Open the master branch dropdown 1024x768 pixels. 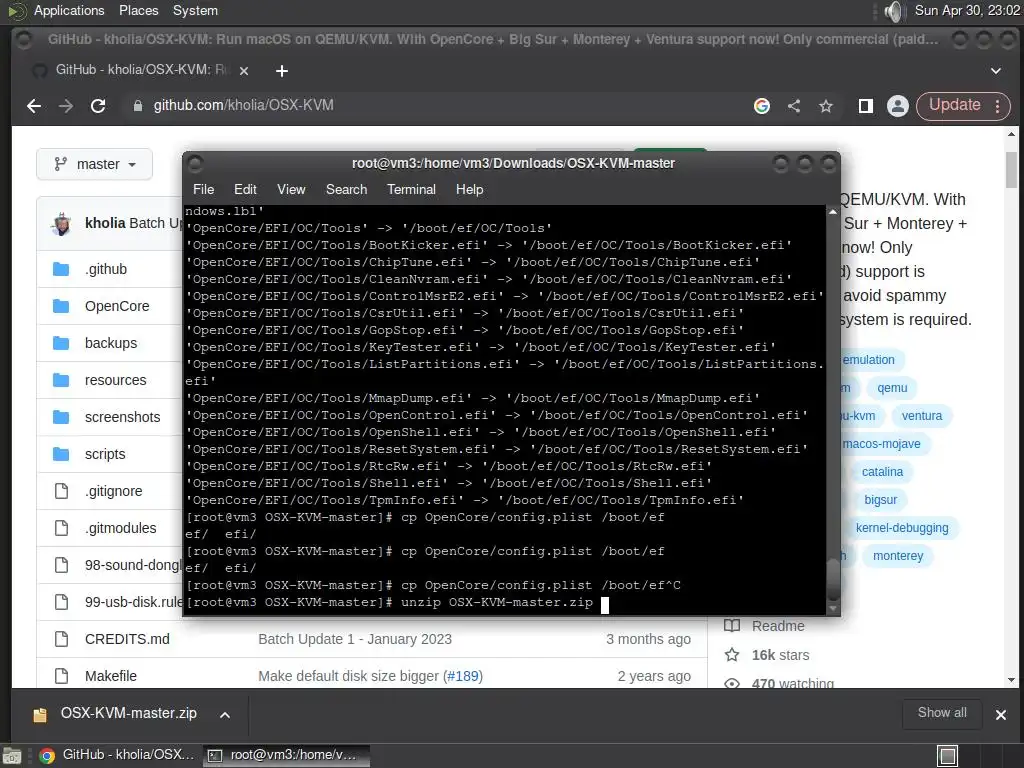tap(95, 164)
